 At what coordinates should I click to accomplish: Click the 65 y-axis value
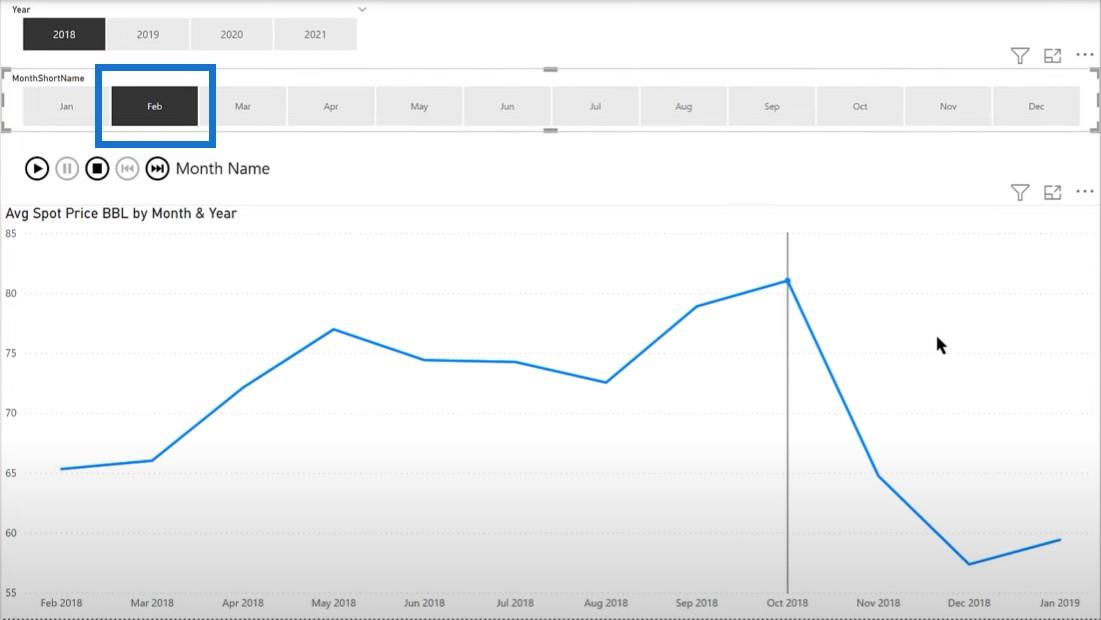tap(11, 473)
